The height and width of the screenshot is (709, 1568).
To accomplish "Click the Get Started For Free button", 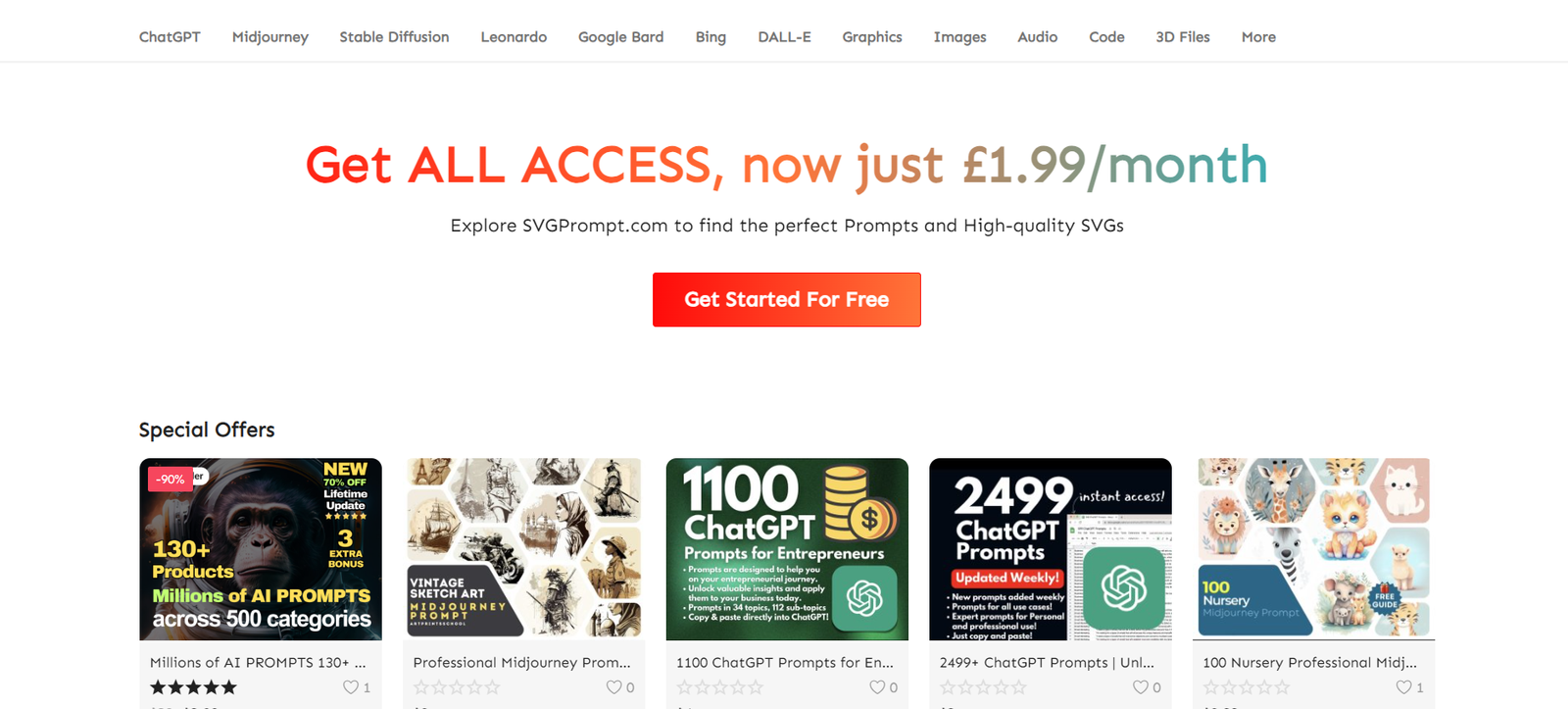I will tap(787, 300).
